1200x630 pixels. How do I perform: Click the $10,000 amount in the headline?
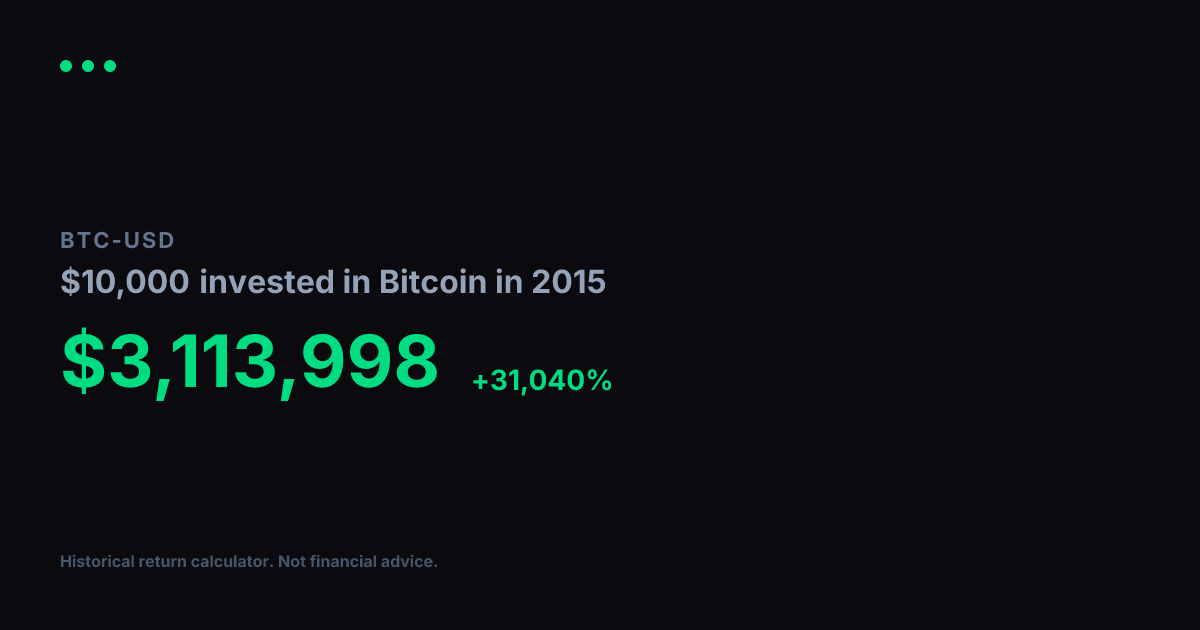[x=125, y=282]
